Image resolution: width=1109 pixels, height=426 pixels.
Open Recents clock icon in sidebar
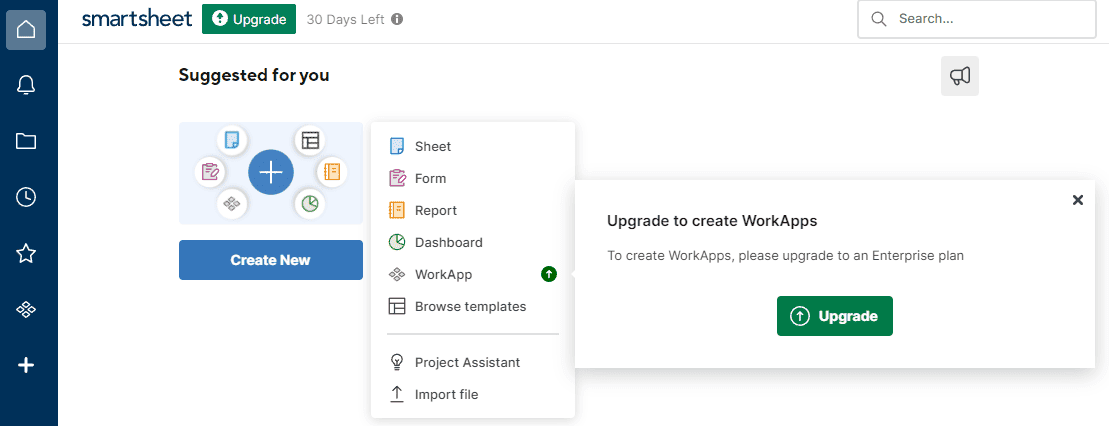pos(26,197)
